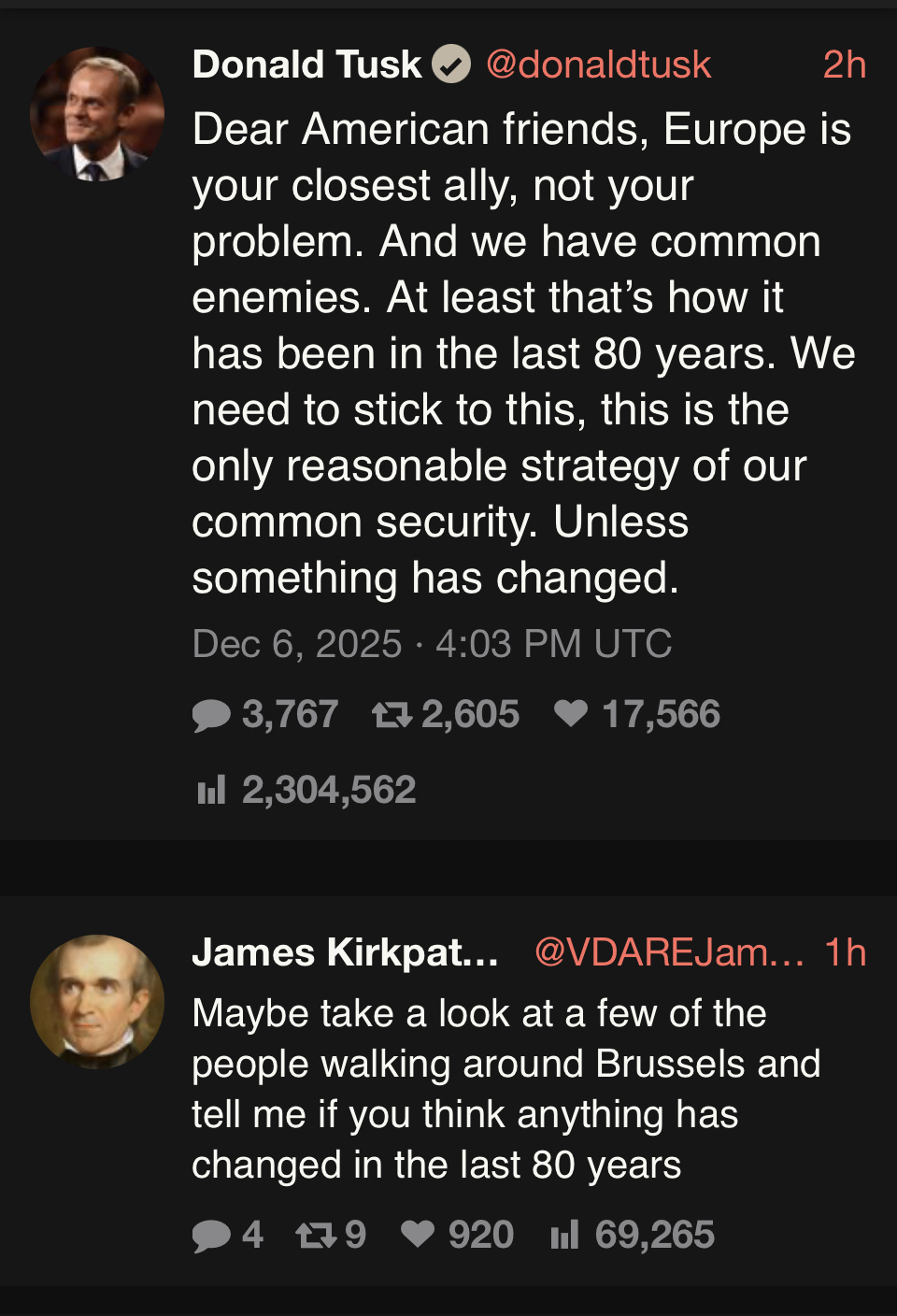Like Donald Tusk's post with the heart icon

571,714
